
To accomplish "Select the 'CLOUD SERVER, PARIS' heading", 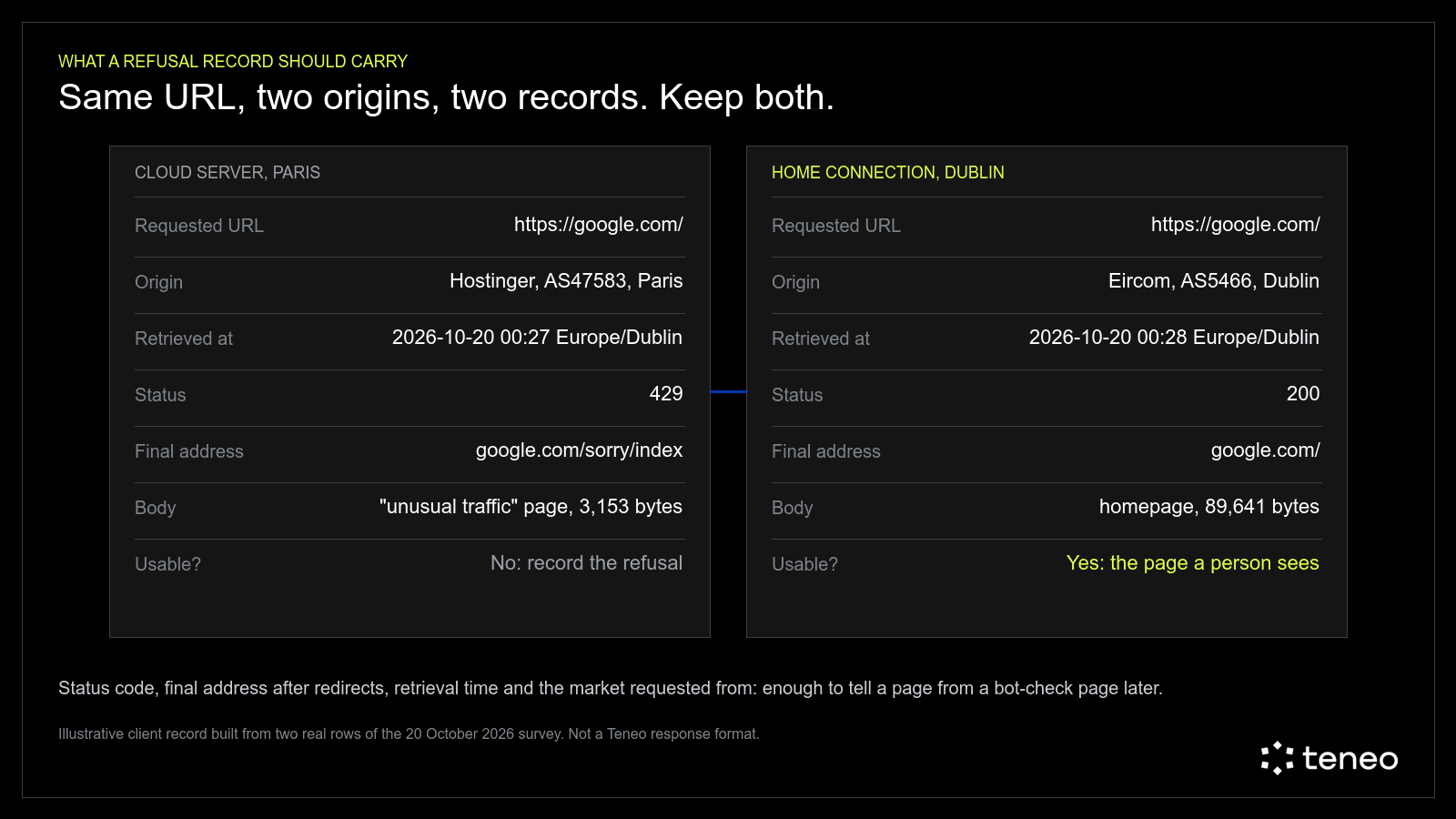I will (x=227, y=173).
